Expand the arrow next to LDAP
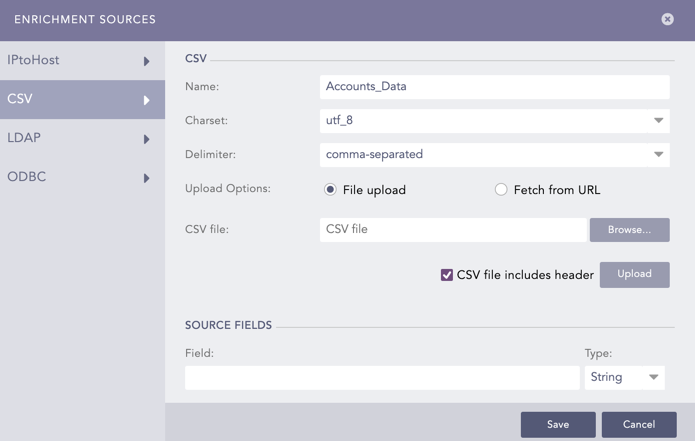 (x=146, y=139)
